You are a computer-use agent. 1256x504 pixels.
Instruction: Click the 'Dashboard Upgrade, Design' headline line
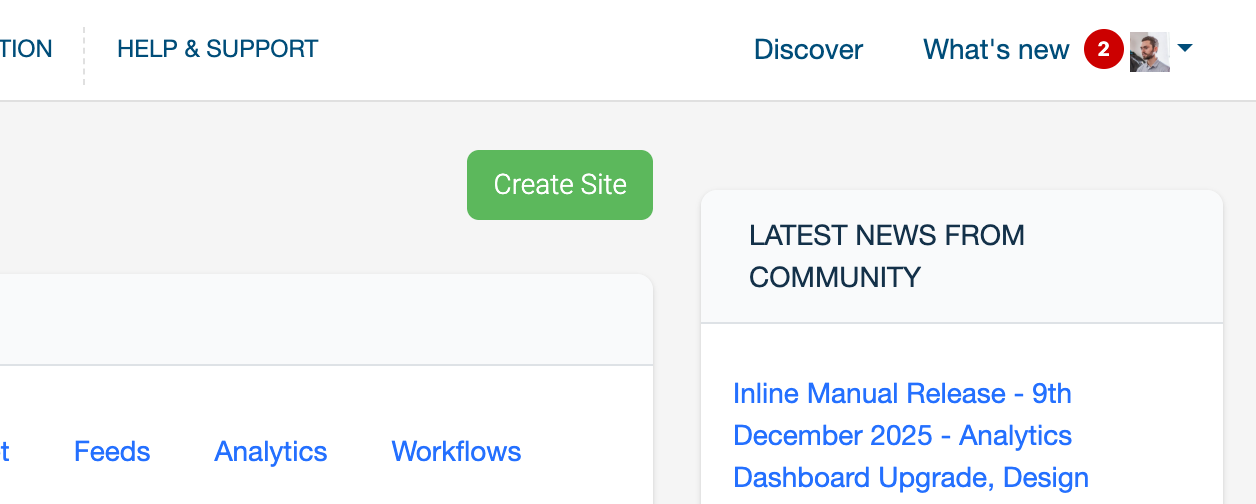(x=910, y=478)
